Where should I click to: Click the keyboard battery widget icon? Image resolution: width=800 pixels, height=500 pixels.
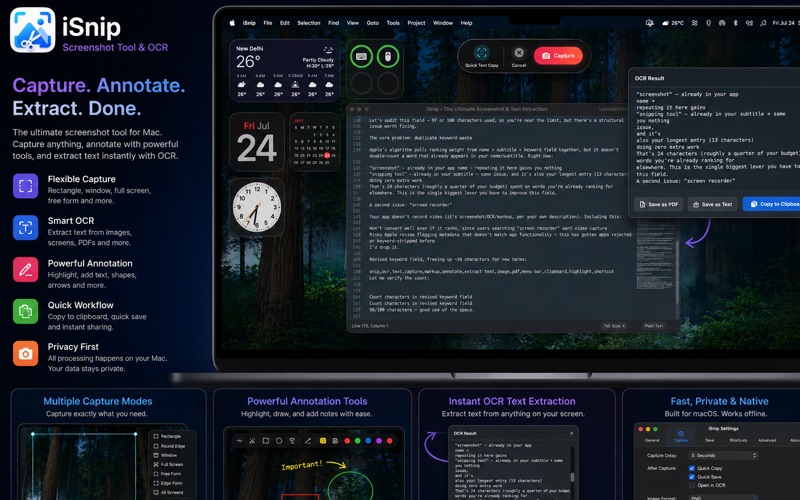click(x=361, y=56)
